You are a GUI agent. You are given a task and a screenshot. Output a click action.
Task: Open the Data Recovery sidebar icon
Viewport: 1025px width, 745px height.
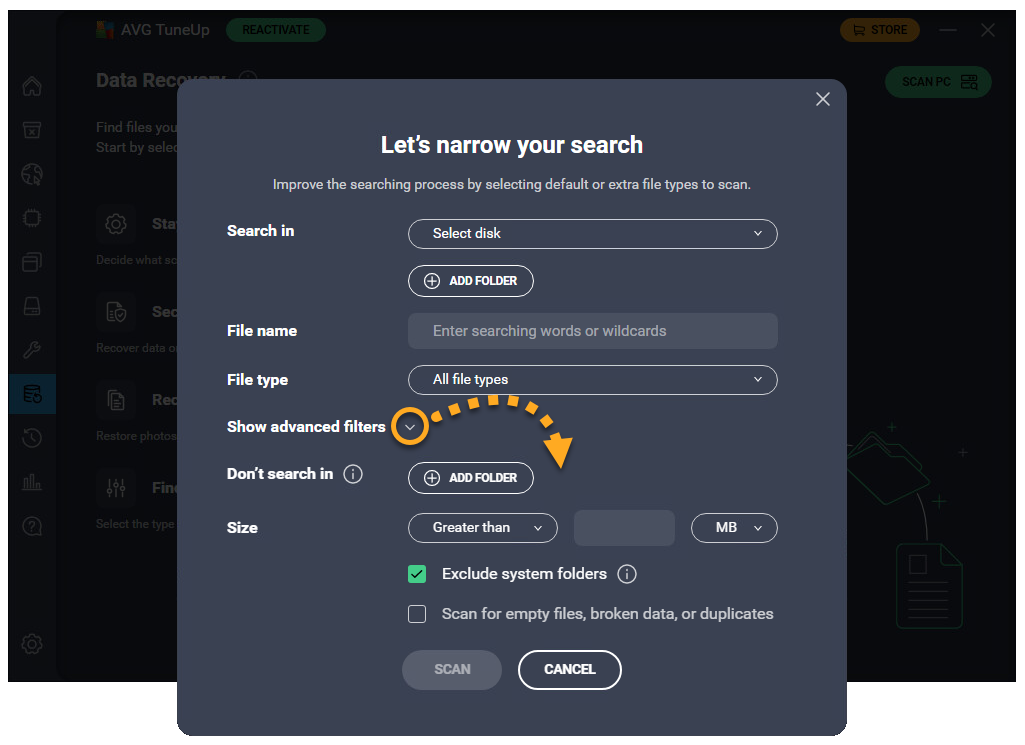pos(32,394)
